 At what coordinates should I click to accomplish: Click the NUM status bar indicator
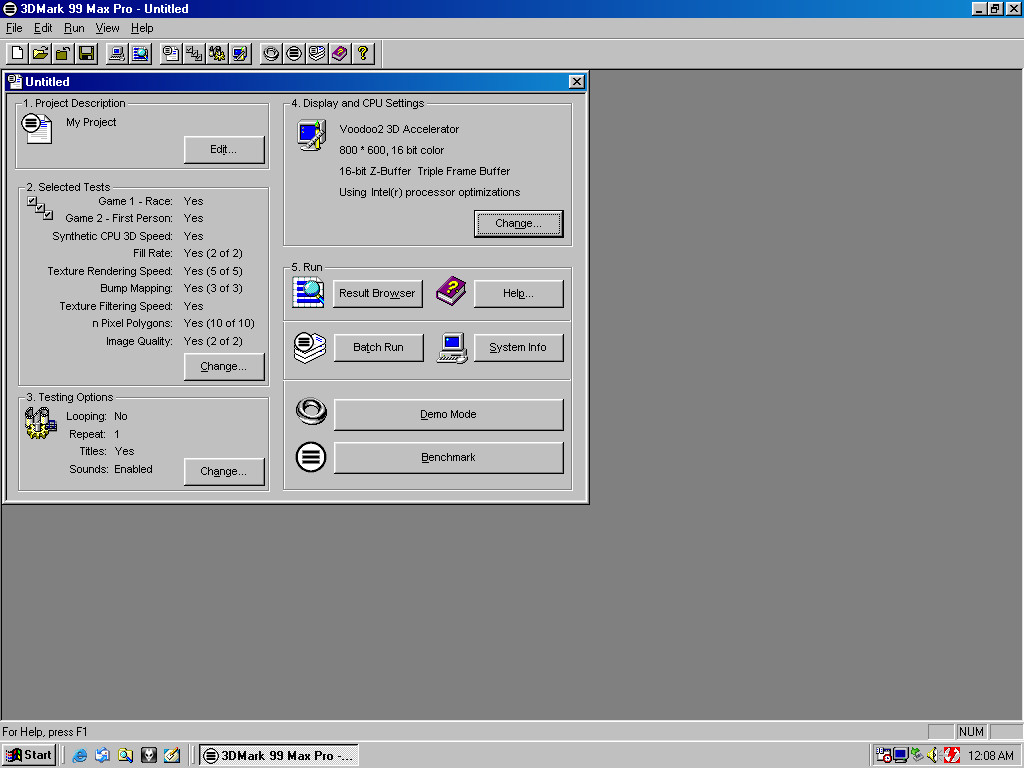click(971, 732)
